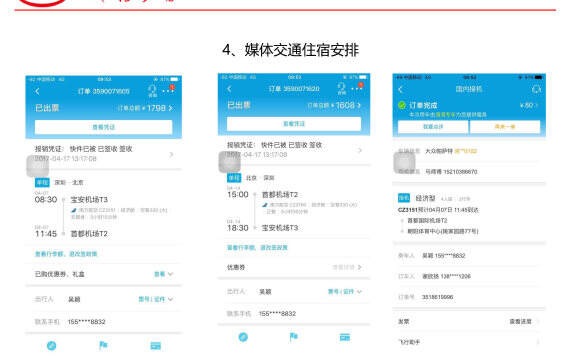Click 宝安机场T3 departure at 08:30
This screenshot has width=570, height=360.
coord(89,200)
